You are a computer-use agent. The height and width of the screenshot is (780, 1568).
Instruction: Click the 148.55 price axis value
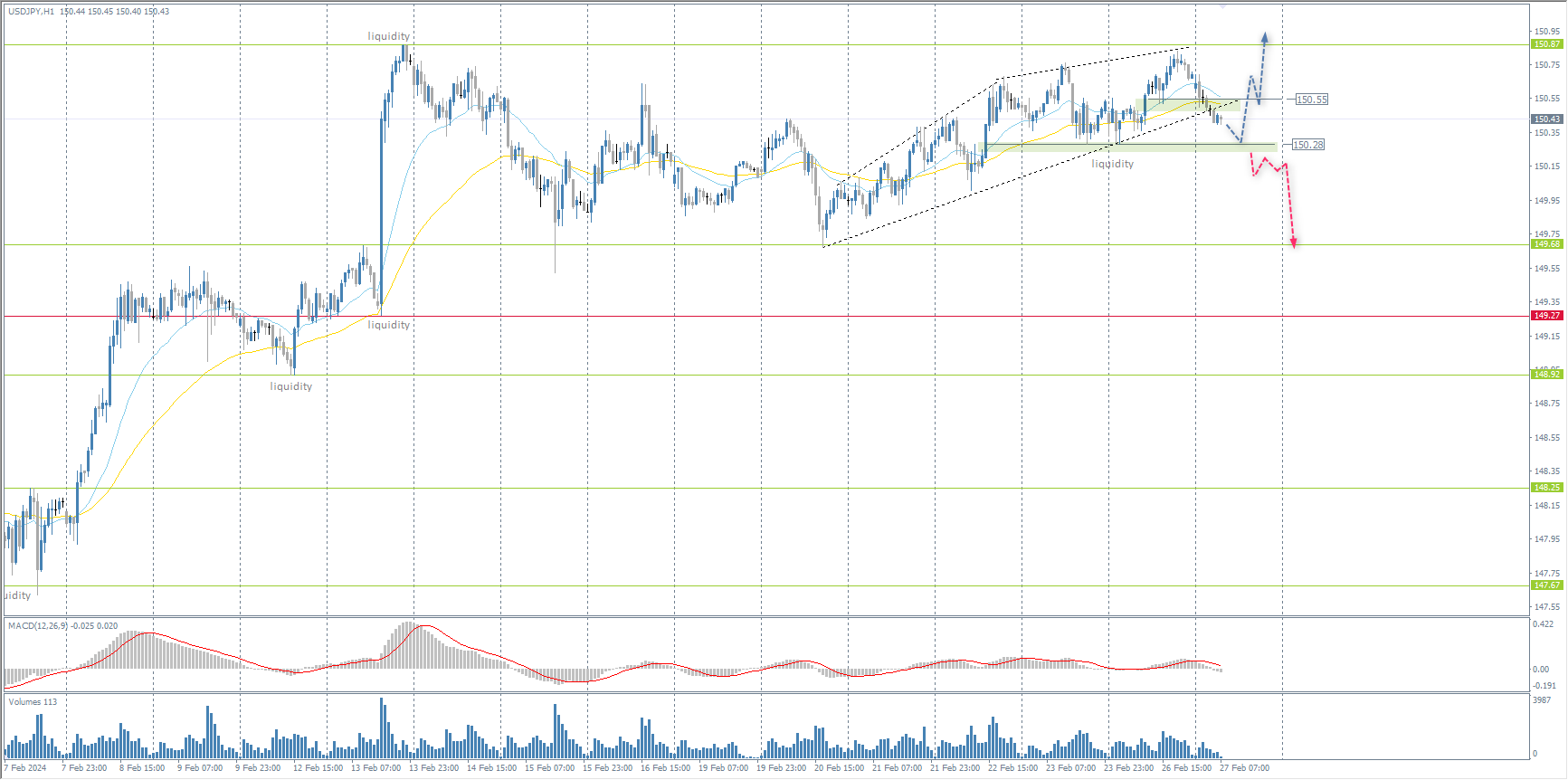click(1547, 438)
